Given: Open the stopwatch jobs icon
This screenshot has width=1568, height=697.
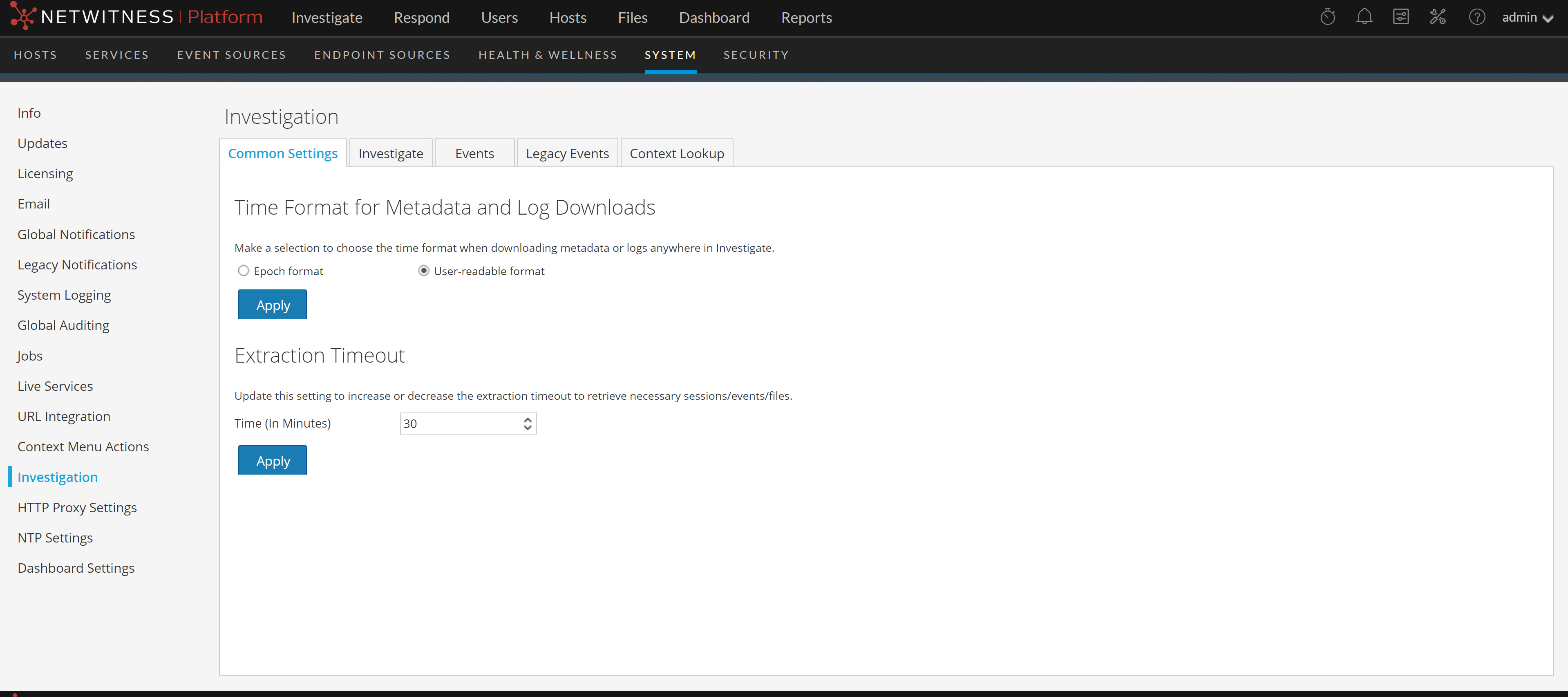Looking at the screenshot, I should coord(1328,17).
